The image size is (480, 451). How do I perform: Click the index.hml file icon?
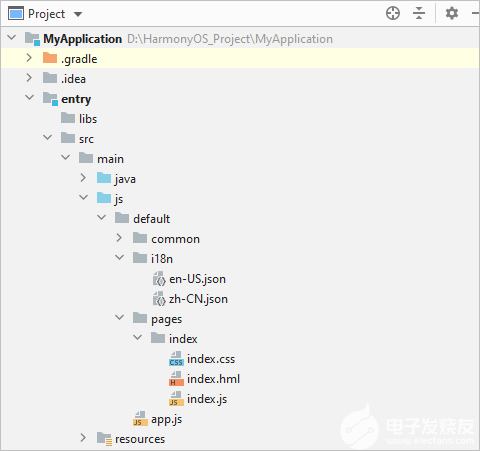pos(176,379)
